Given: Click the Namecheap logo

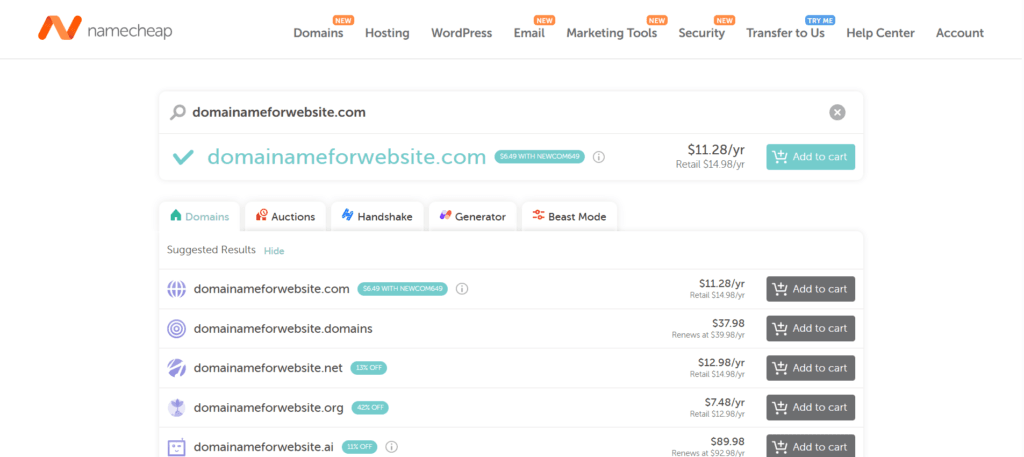Looking at the screenshot, I should coord(105,29).
